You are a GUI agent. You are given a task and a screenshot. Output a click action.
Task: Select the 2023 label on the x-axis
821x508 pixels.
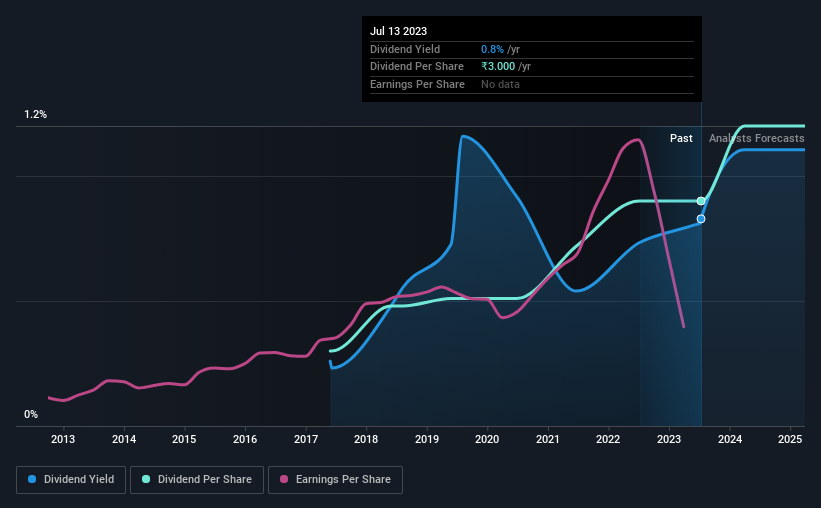click(669, 439)
